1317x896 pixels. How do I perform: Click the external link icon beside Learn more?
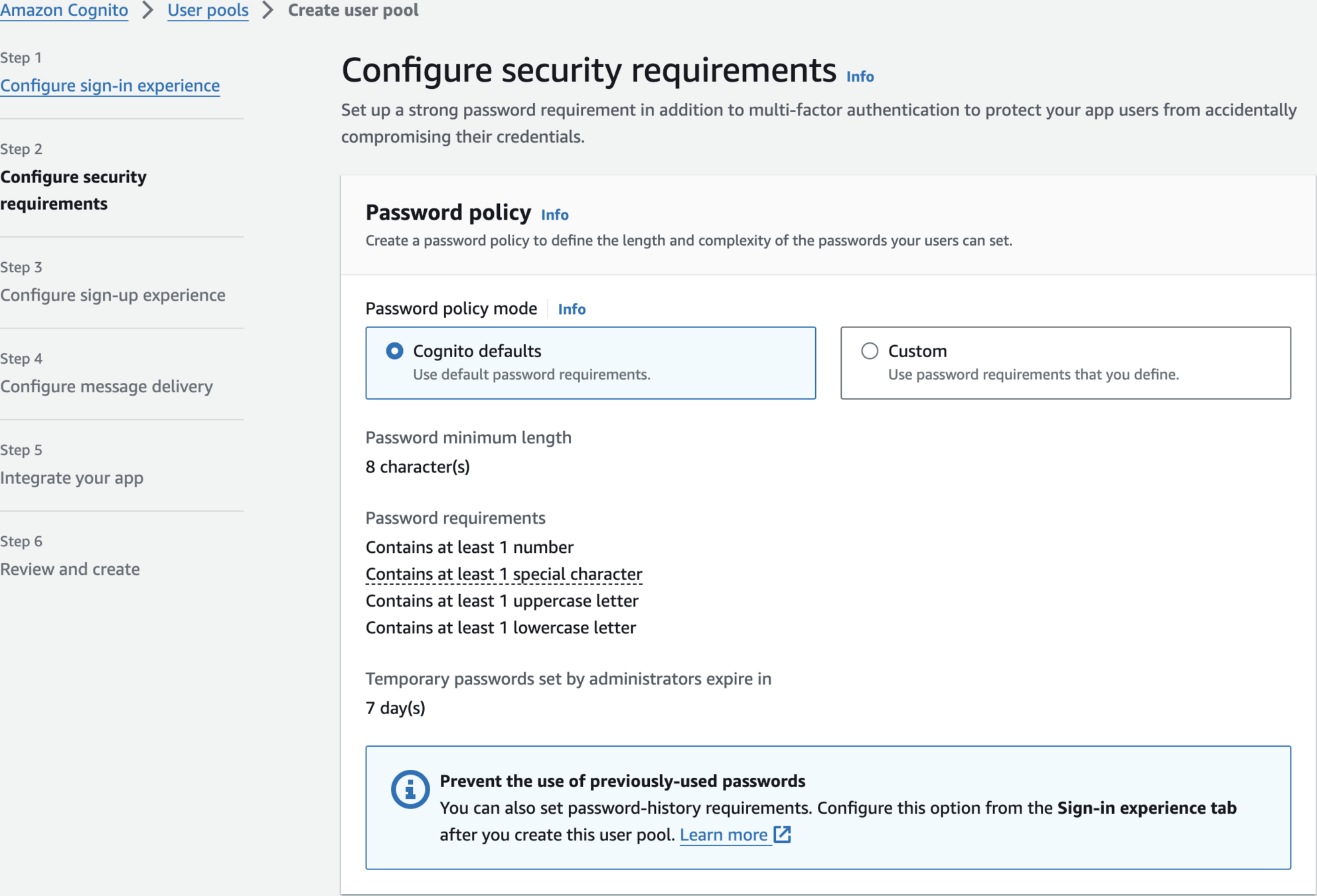(x=783, y=834)
